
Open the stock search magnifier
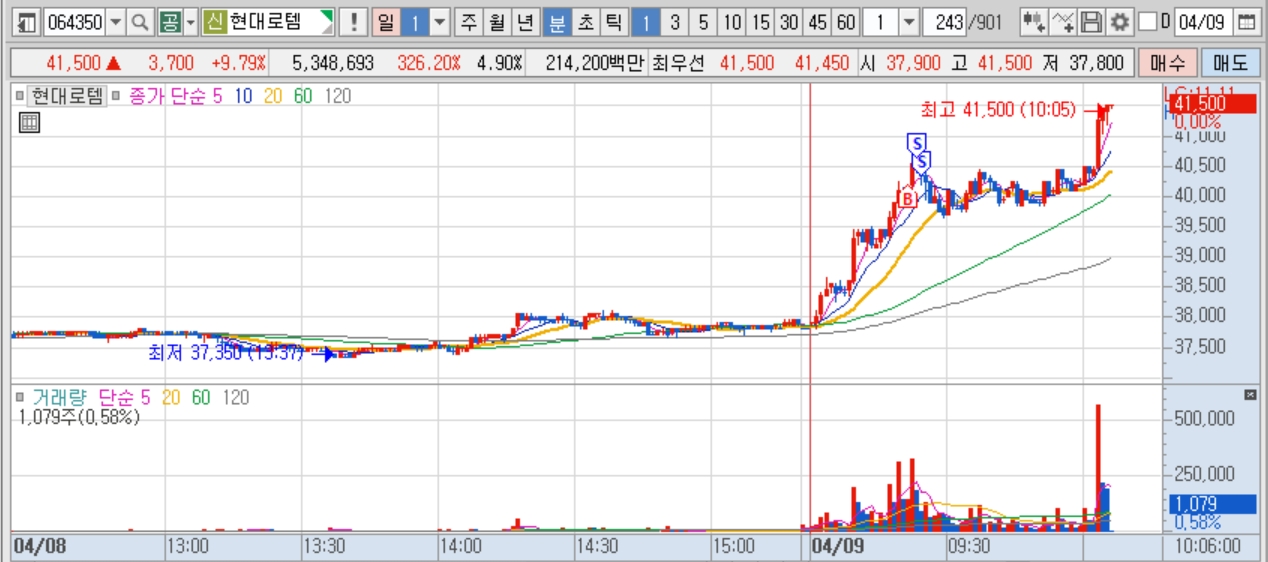coord(141,21)
